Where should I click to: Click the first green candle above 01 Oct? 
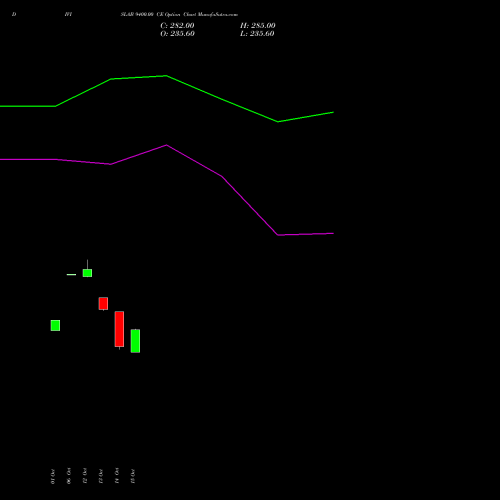tap(55, 325)
